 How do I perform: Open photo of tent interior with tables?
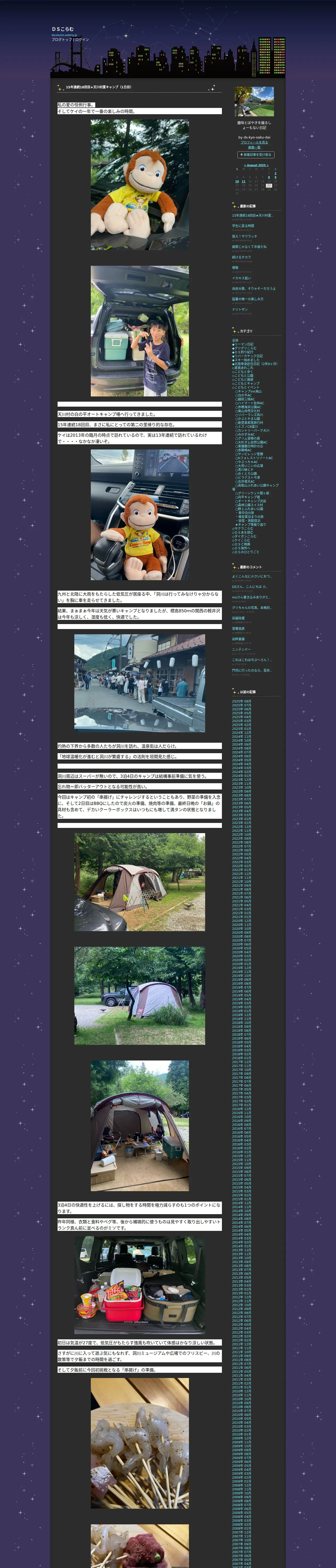140,1126
